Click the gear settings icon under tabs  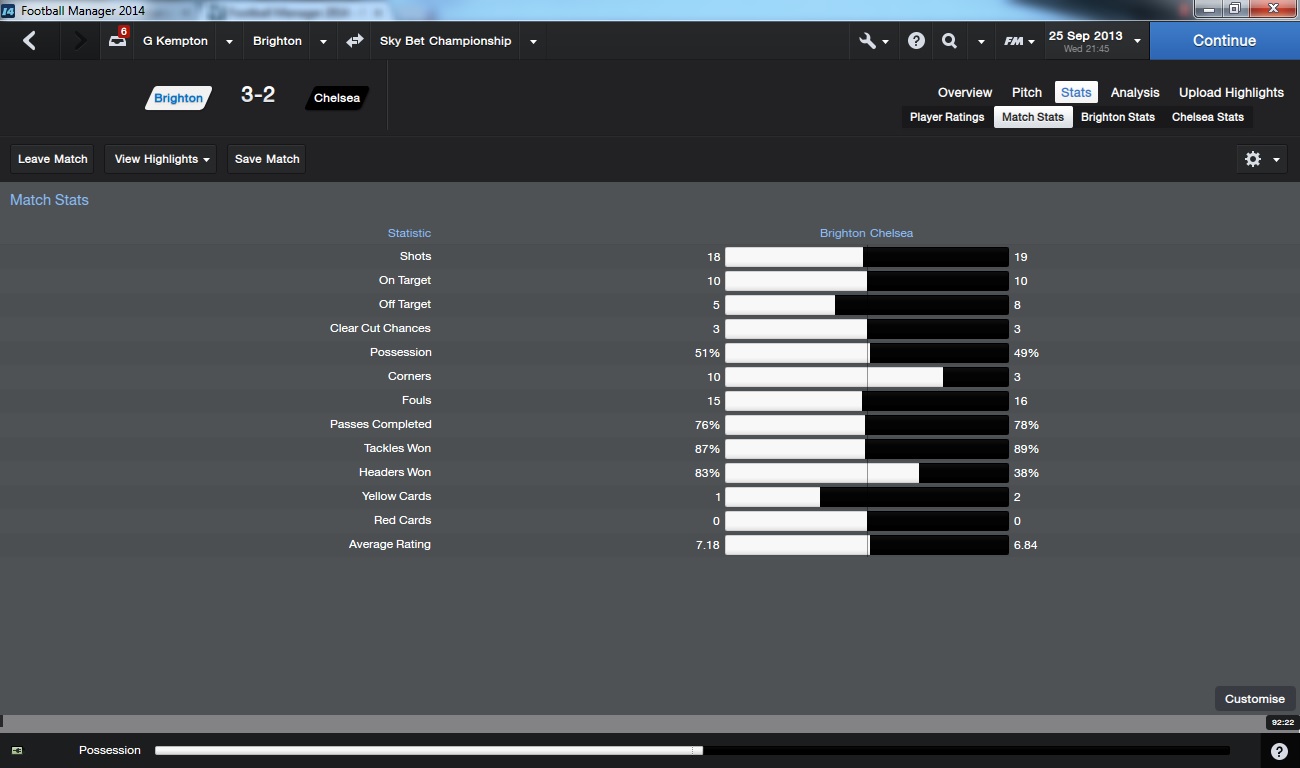[1252, 159]
